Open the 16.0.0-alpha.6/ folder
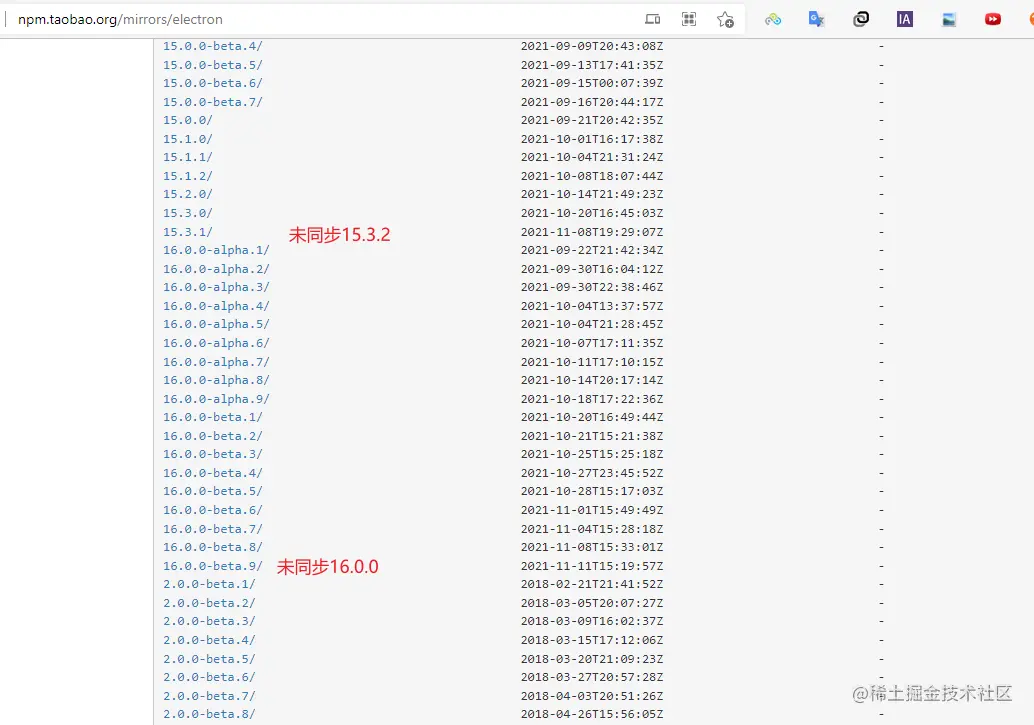 tap(216, 343)
